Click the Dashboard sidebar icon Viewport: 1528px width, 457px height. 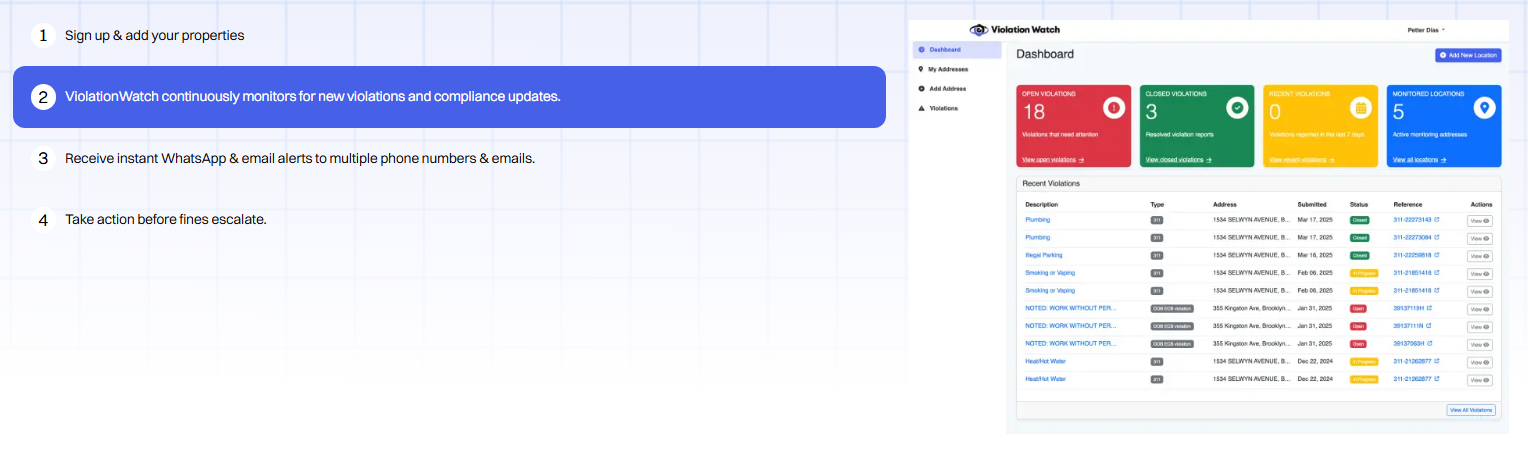pyautogui.click(x=921, y=49)
